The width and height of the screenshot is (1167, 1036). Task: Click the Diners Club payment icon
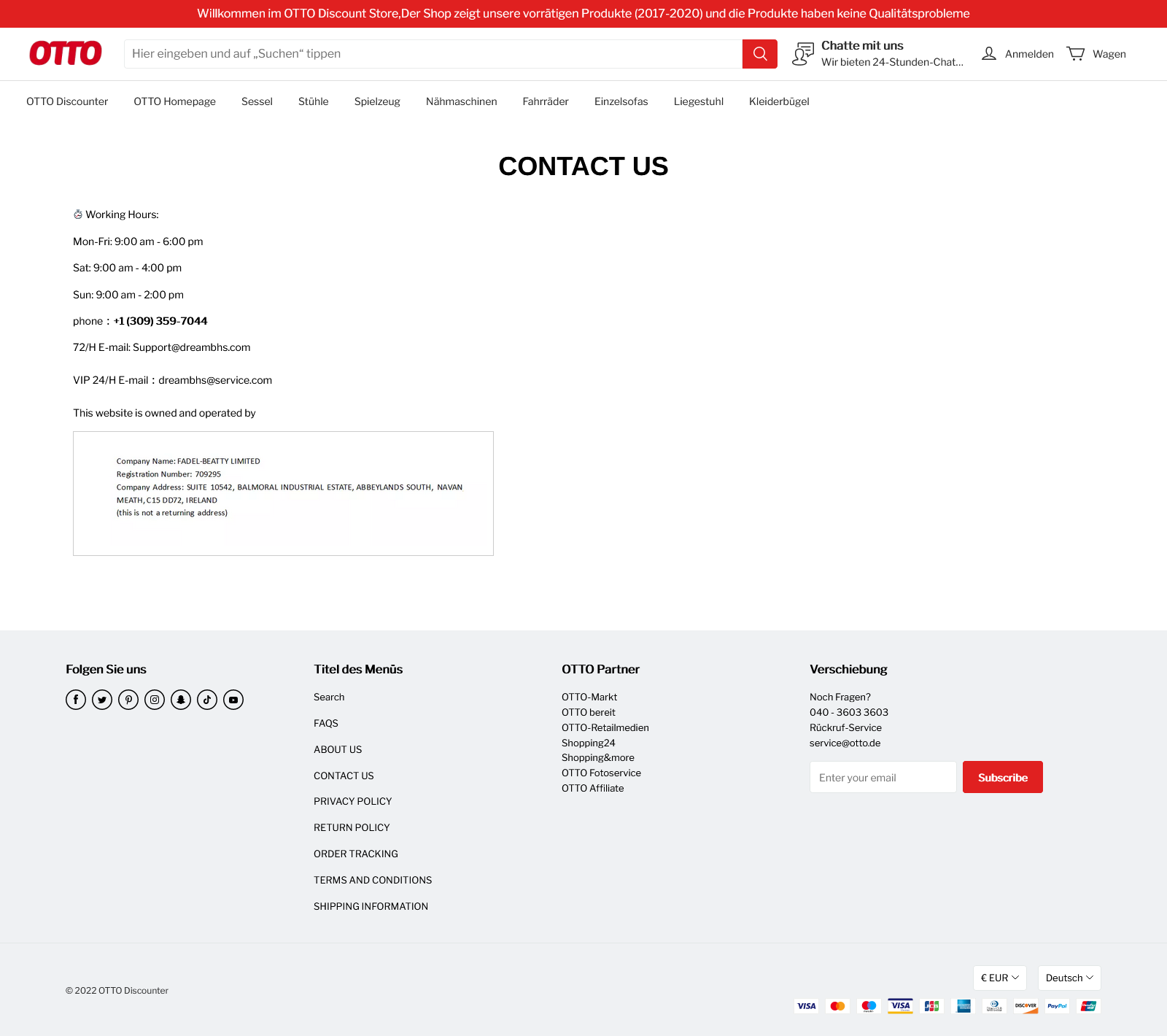994,1006
